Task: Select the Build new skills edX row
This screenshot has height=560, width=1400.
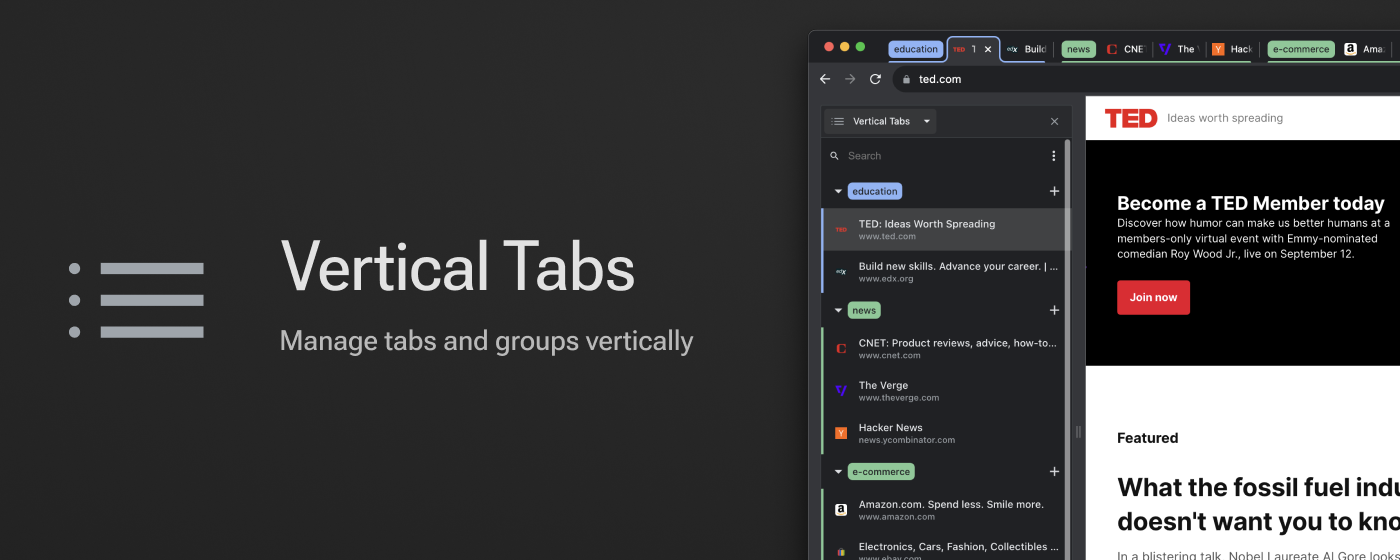Action: [x=943, y=271]
